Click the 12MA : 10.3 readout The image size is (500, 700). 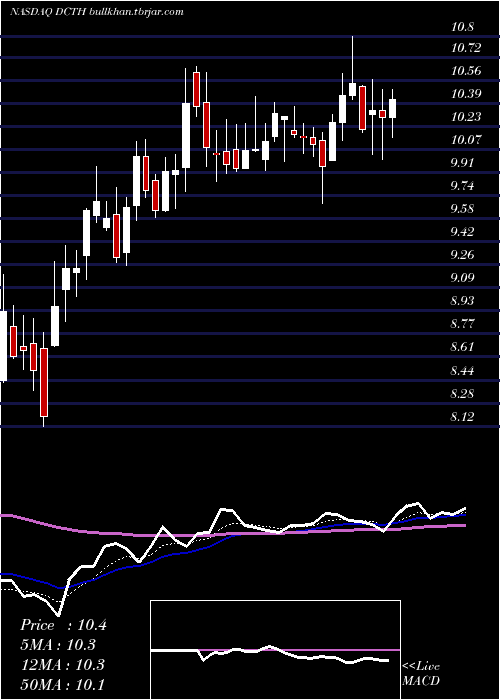coord(62,664)
